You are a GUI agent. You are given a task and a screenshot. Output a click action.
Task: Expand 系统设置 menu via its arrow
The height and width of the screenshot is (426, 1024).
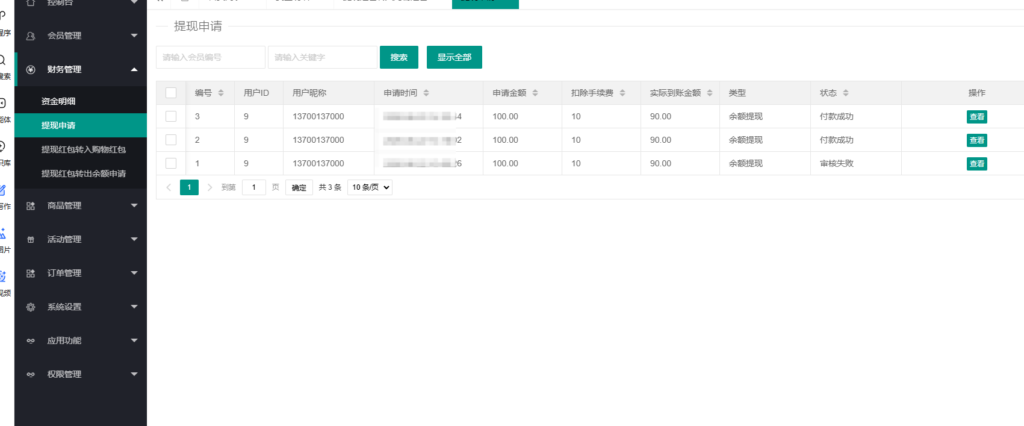click(134, 307)
